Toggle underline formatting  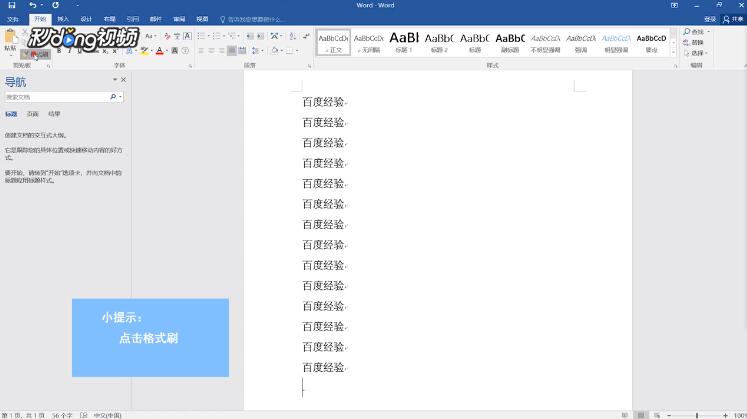[x=80, y=50]
